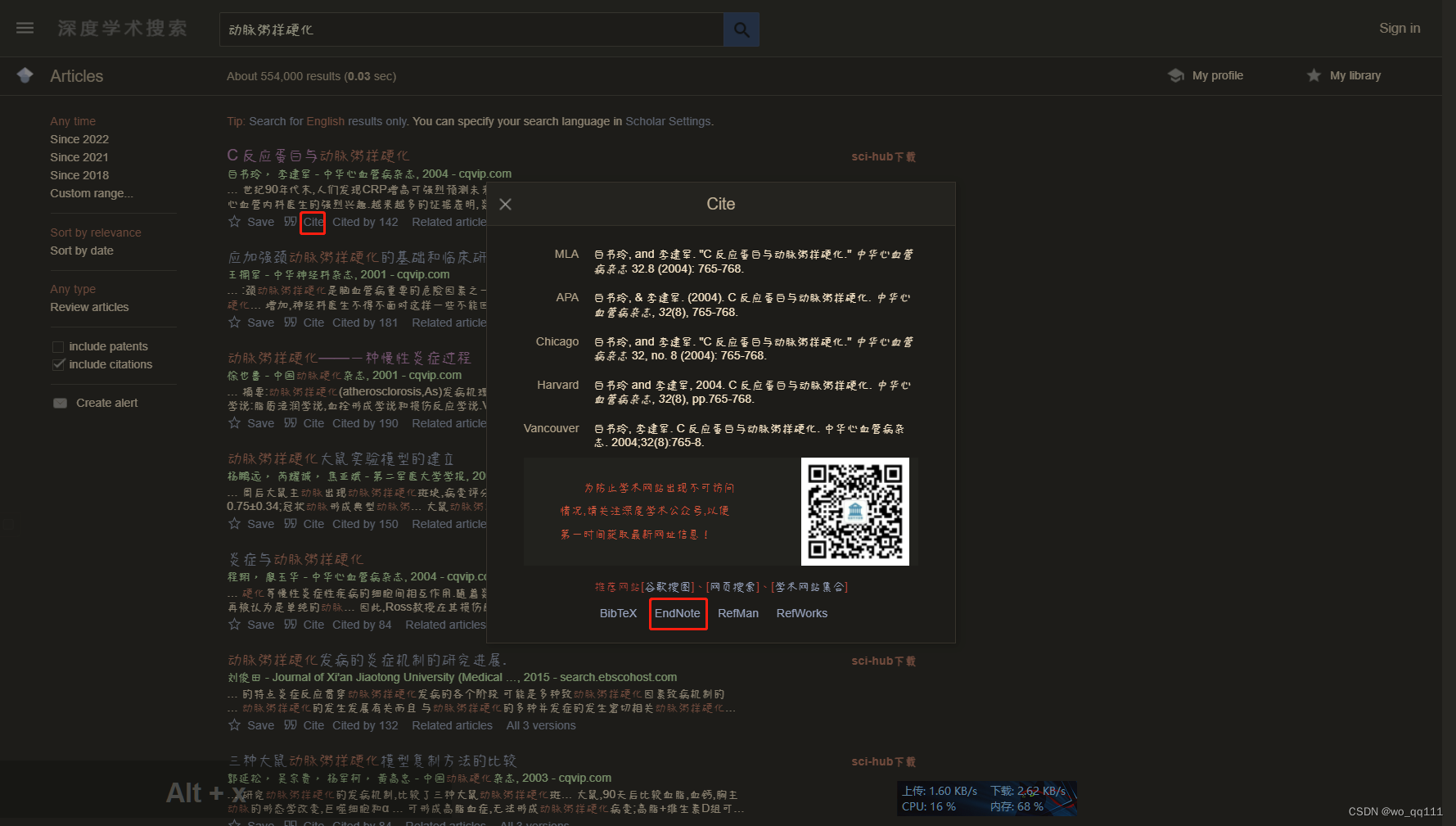Click the quote icon for C反应蛋白 article
The height and width of the screenshot is (826, 1456).
click(291, 222)
